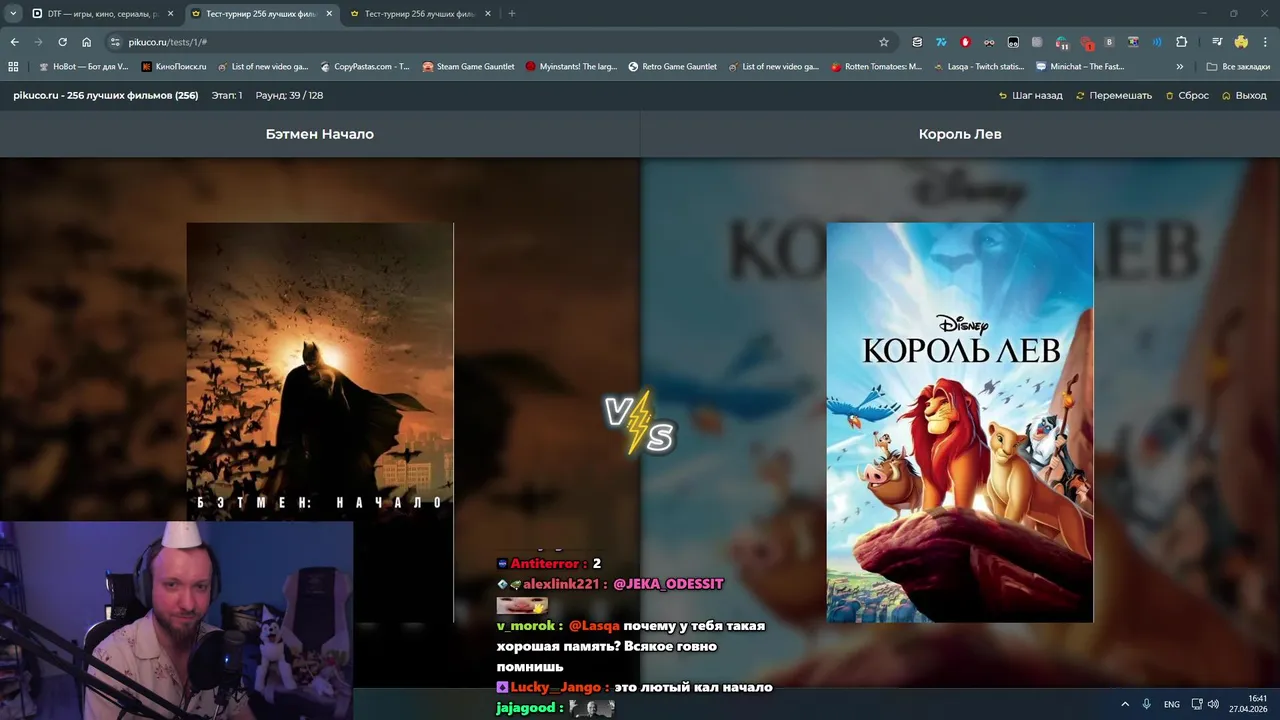
Task: Open the Minichat bookmark
Action: [x=1081, y=67]
